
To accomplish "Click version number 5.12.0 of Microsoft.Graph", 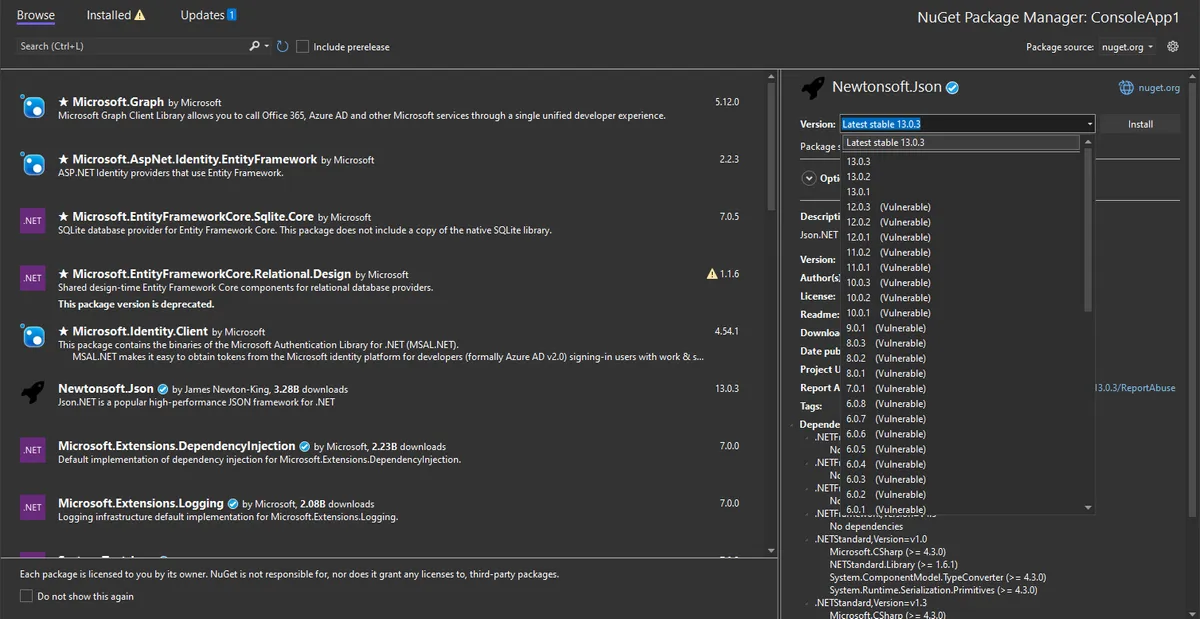I will point(727,102).
